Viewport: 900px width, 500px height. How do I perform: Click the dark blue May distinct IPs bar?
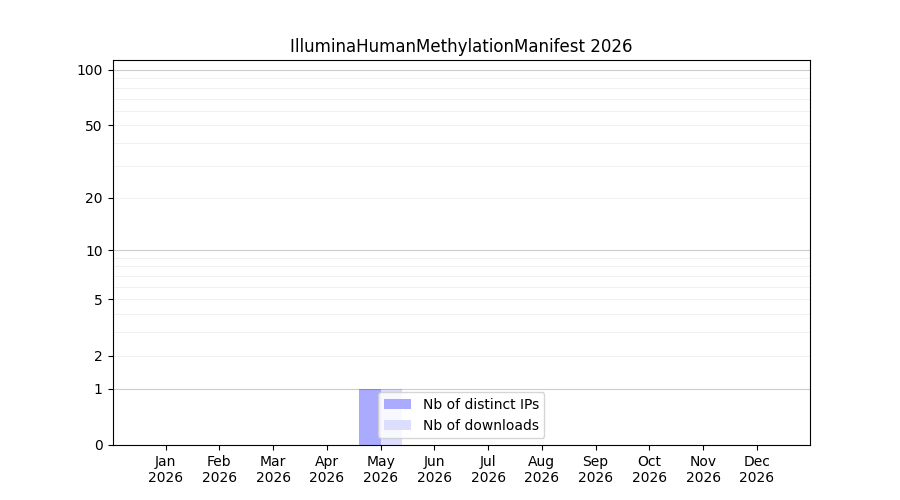tap(370, 417)
